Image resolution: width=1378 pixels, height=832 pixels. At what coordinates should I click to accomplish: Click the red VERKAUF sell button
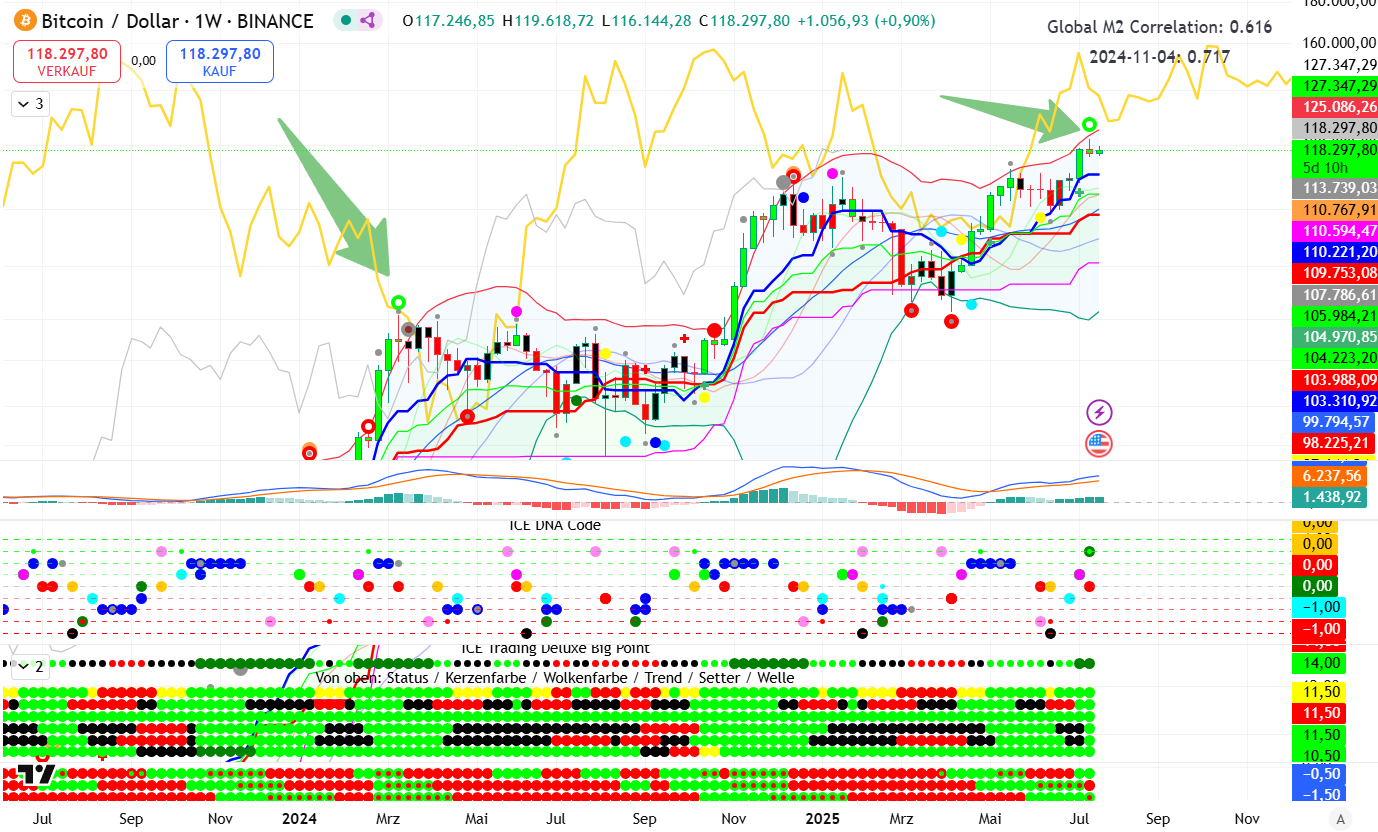67,62
